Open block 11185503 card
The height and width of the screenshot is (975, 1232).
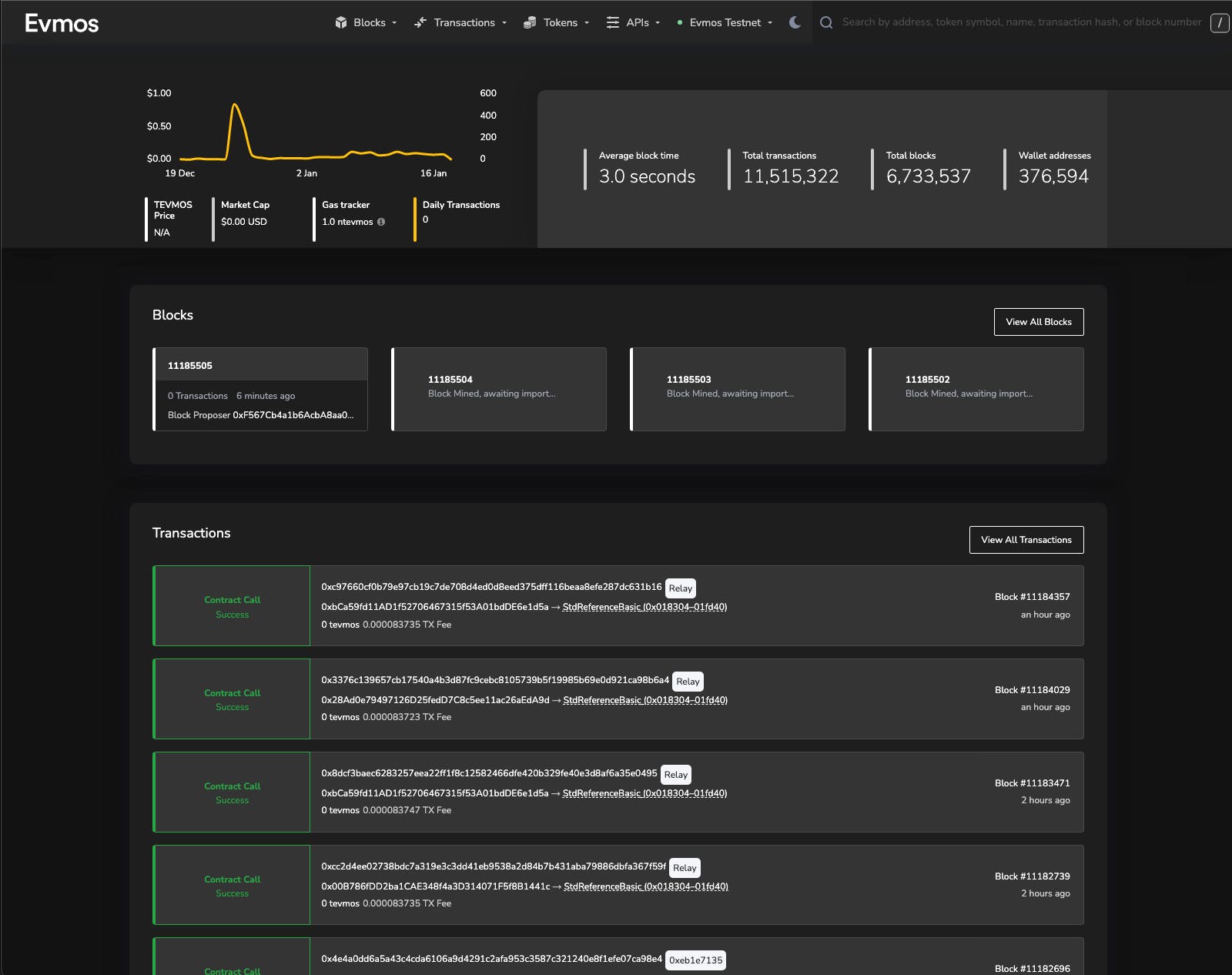tap(738, 389)
